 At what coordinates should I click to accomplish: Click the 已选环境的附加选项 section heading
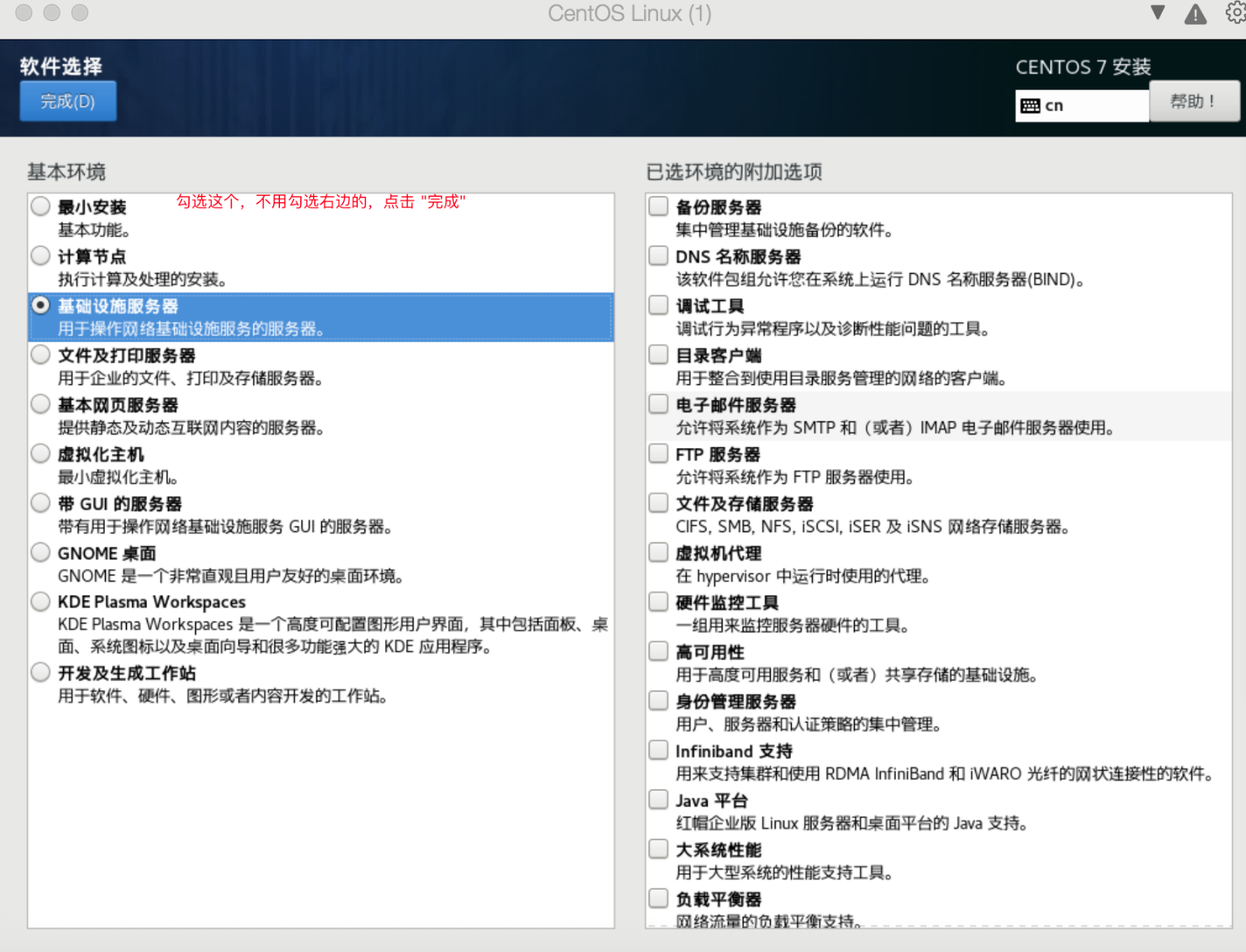point(734,172)
